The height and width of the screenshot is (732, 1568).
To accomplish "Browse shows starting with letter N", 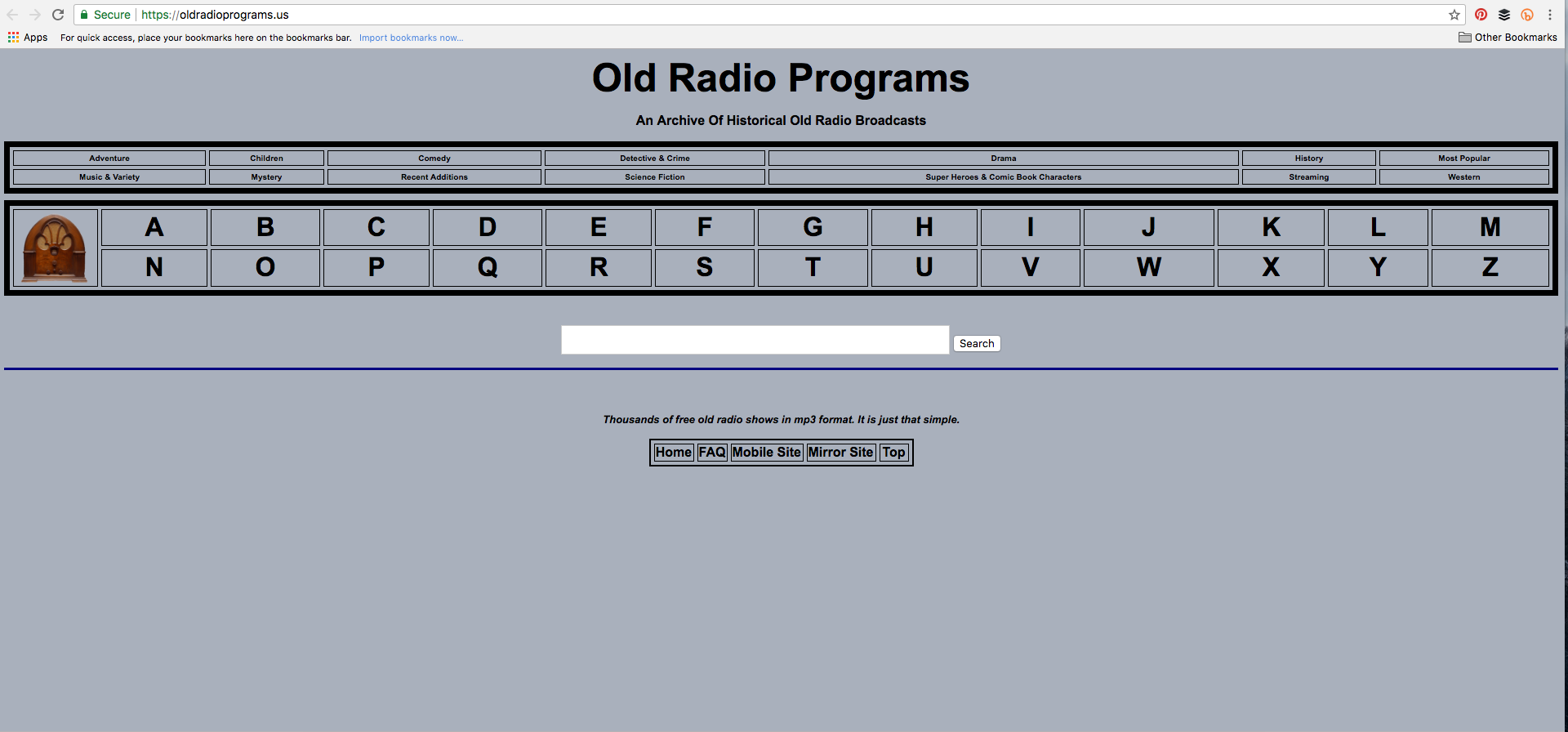I will tap(154, 268).
